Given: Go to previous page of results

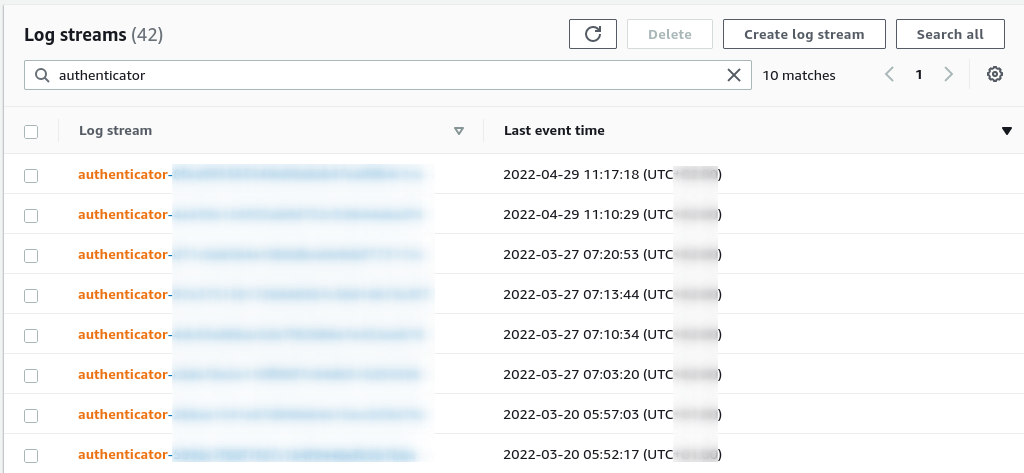Looking at the screenshot, I should point(889,74).
